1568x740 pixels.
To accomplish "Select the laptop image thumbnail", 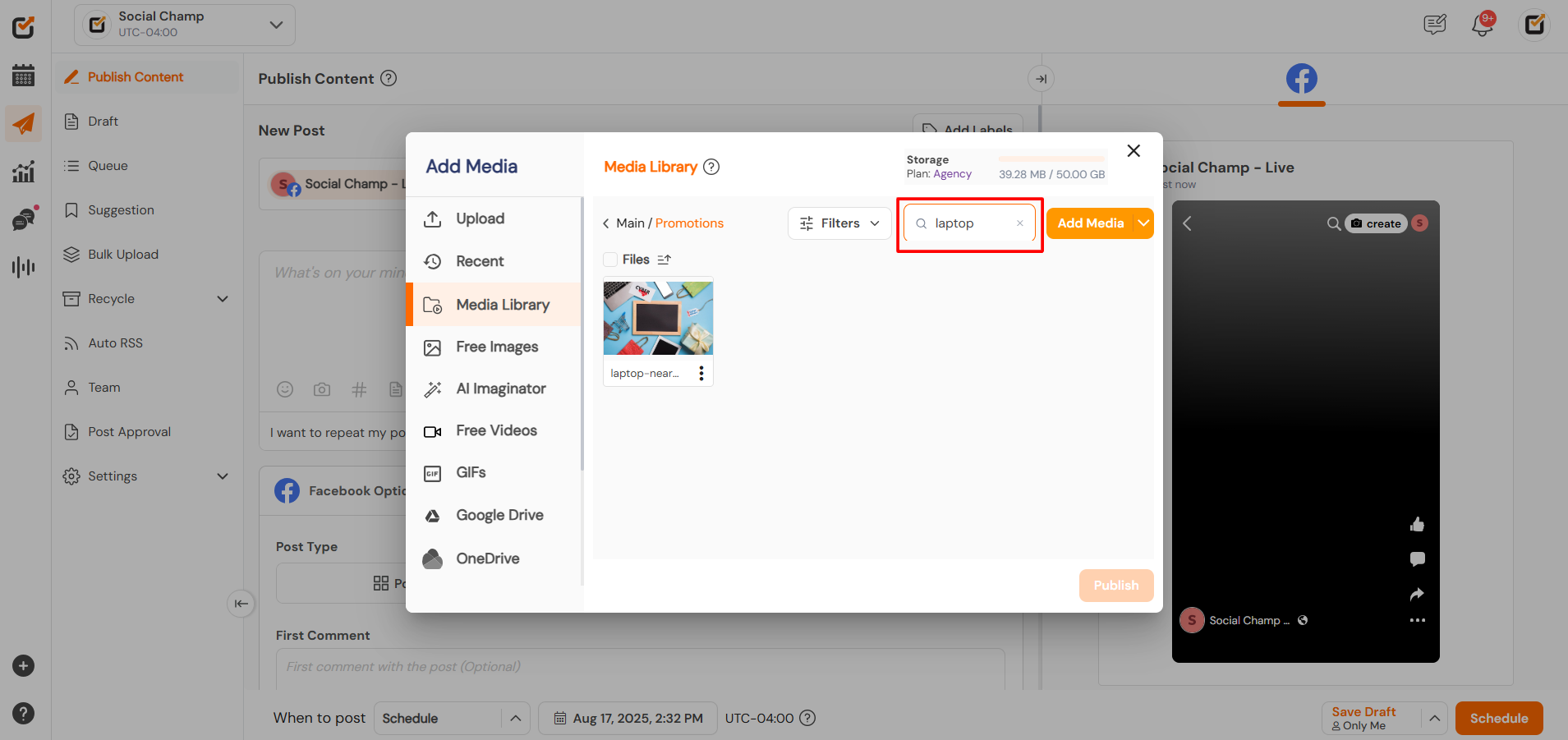I will 658,318.
